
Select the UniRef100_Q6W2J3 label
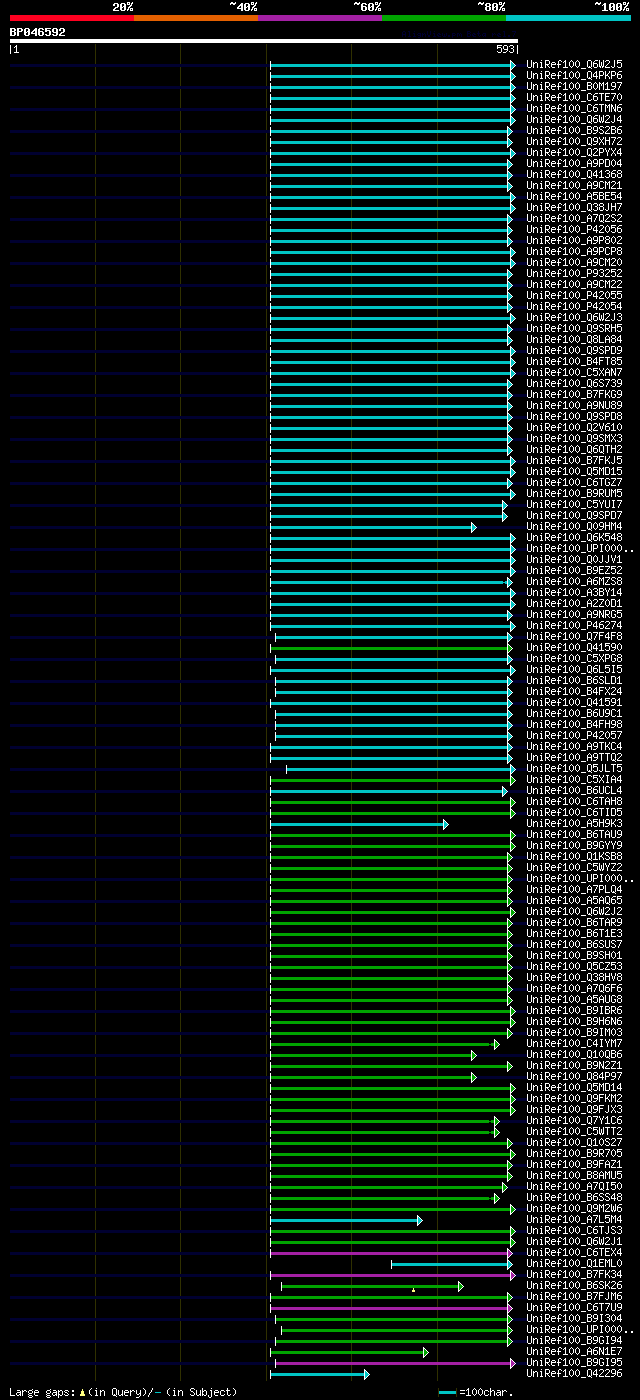(x=574, y=317)
